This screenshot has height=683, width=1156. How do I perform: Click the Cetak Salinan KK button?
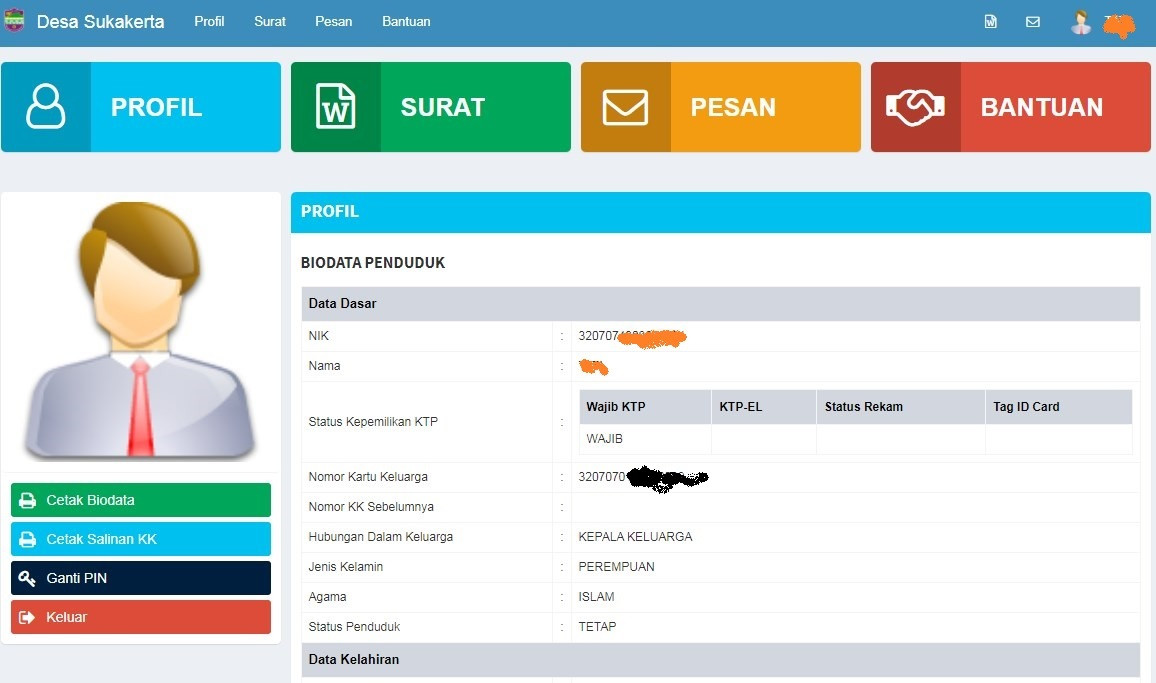[x=141, y=539]
